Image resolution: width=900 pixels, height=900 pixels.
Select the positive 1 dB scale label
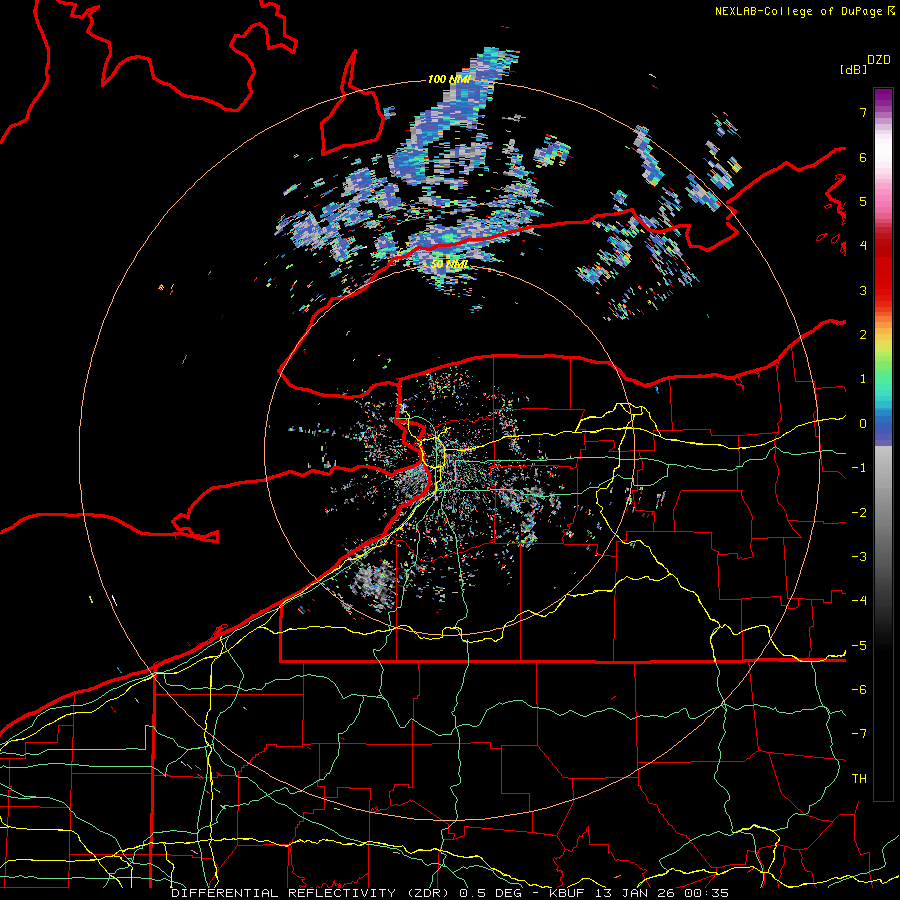[863, 379]
